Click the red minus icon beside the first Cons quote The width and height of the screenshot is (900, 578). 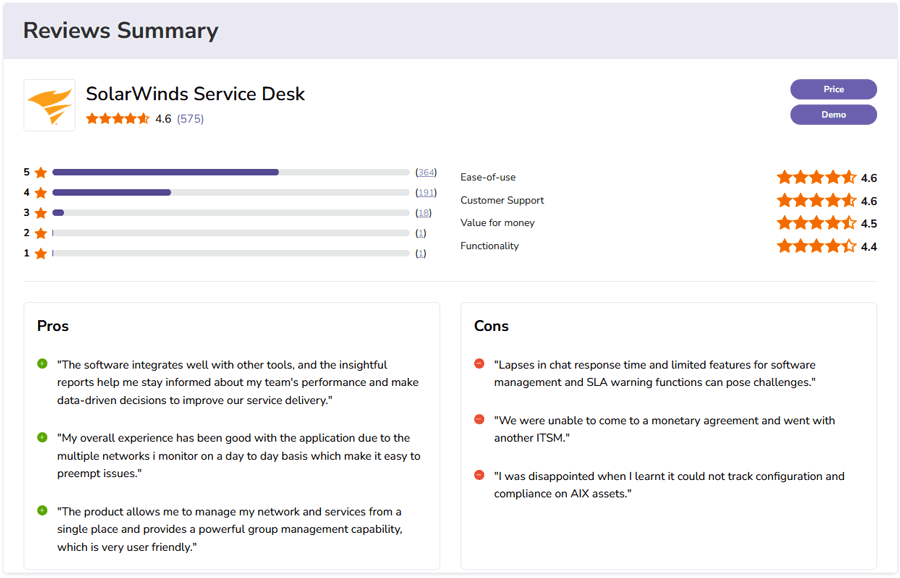point(477,364)
